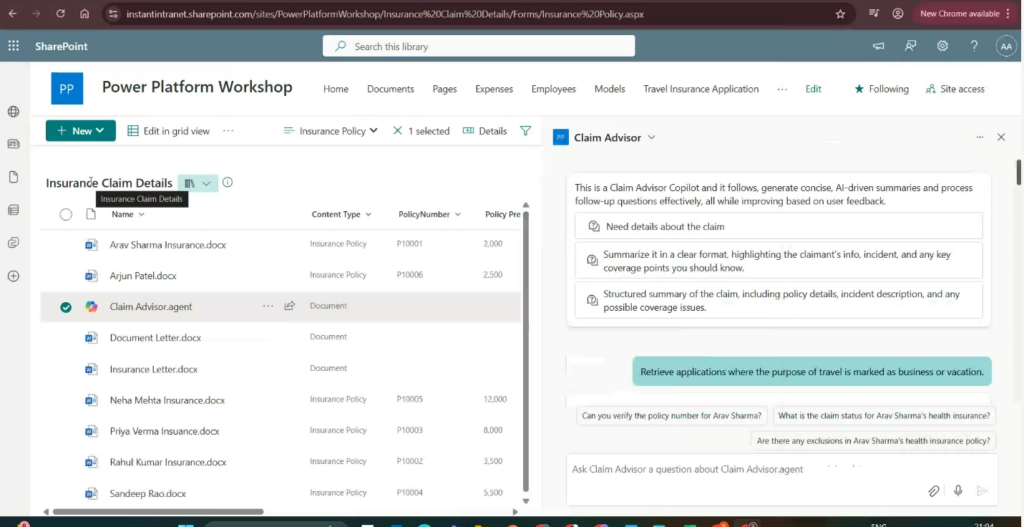Viewport: 1024px width, 527px height.
Task: Open the Pages nav item
Action: pyautogui.click(x=445, y=89)
